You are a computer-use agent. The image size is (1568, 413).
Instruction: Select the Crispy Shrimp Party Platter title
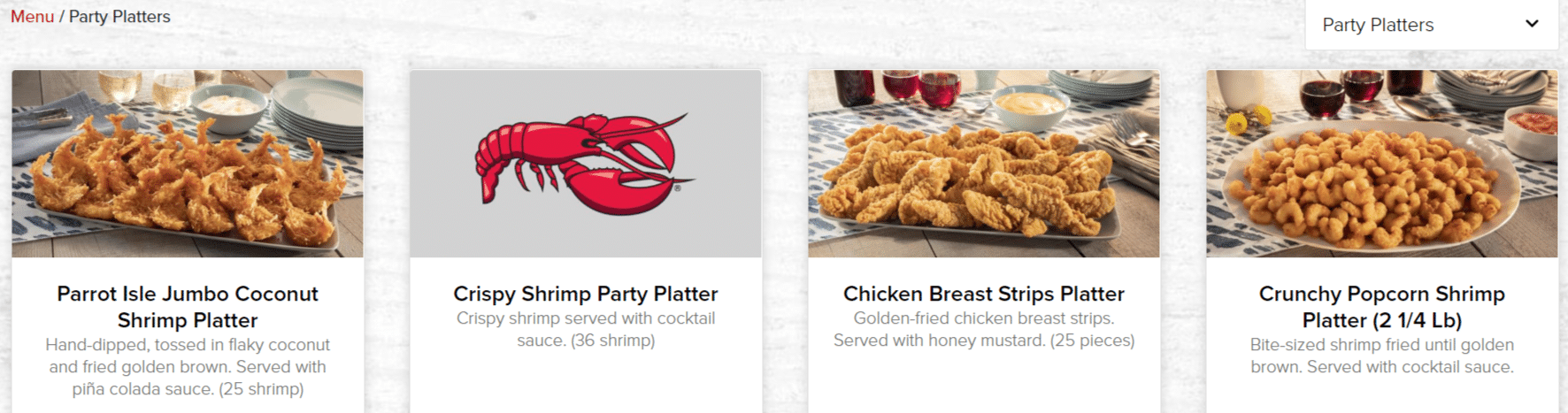(586, 294)
